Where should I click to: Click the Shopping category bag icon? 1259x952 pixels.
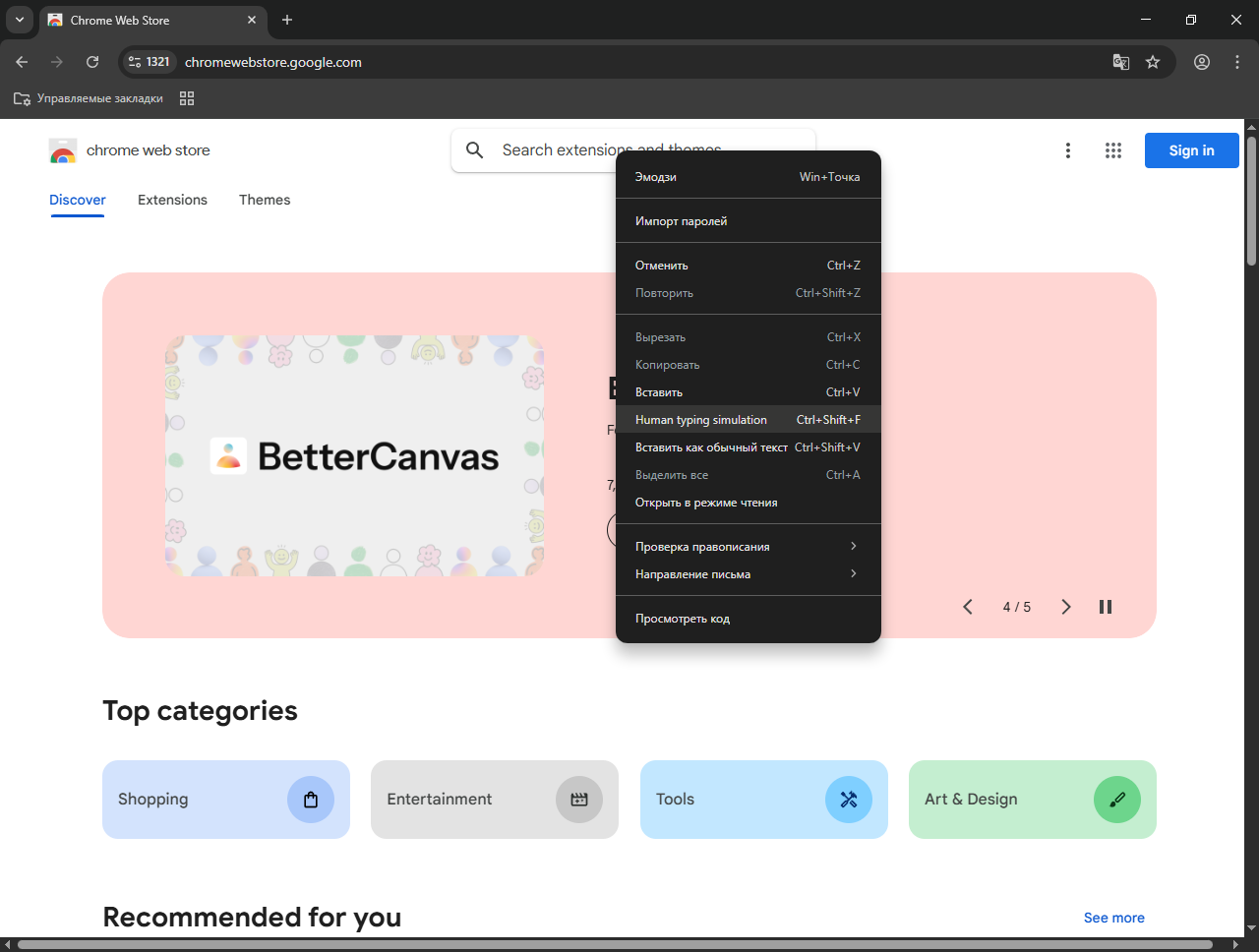point(311,800)
